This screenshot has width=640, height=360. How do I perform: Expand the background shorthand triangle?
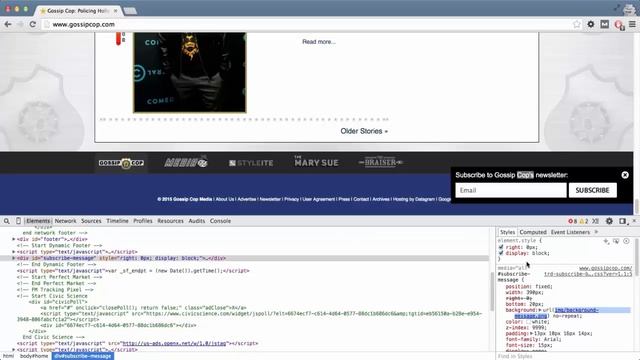540,310
